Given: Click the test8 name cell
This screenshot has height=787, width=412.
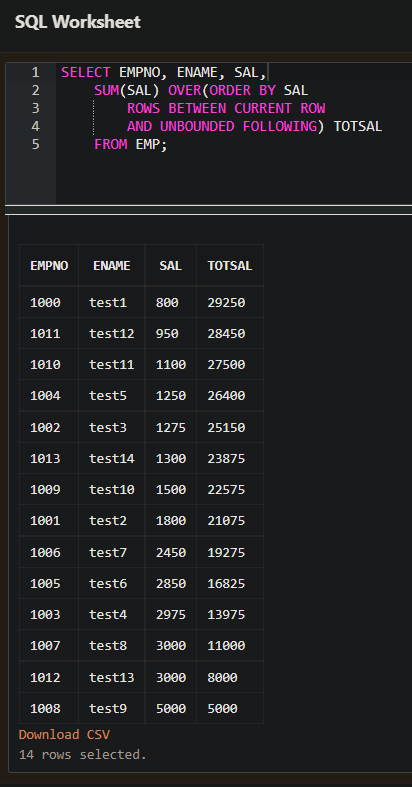Looking at the screenshot, I should click(111, 645).
